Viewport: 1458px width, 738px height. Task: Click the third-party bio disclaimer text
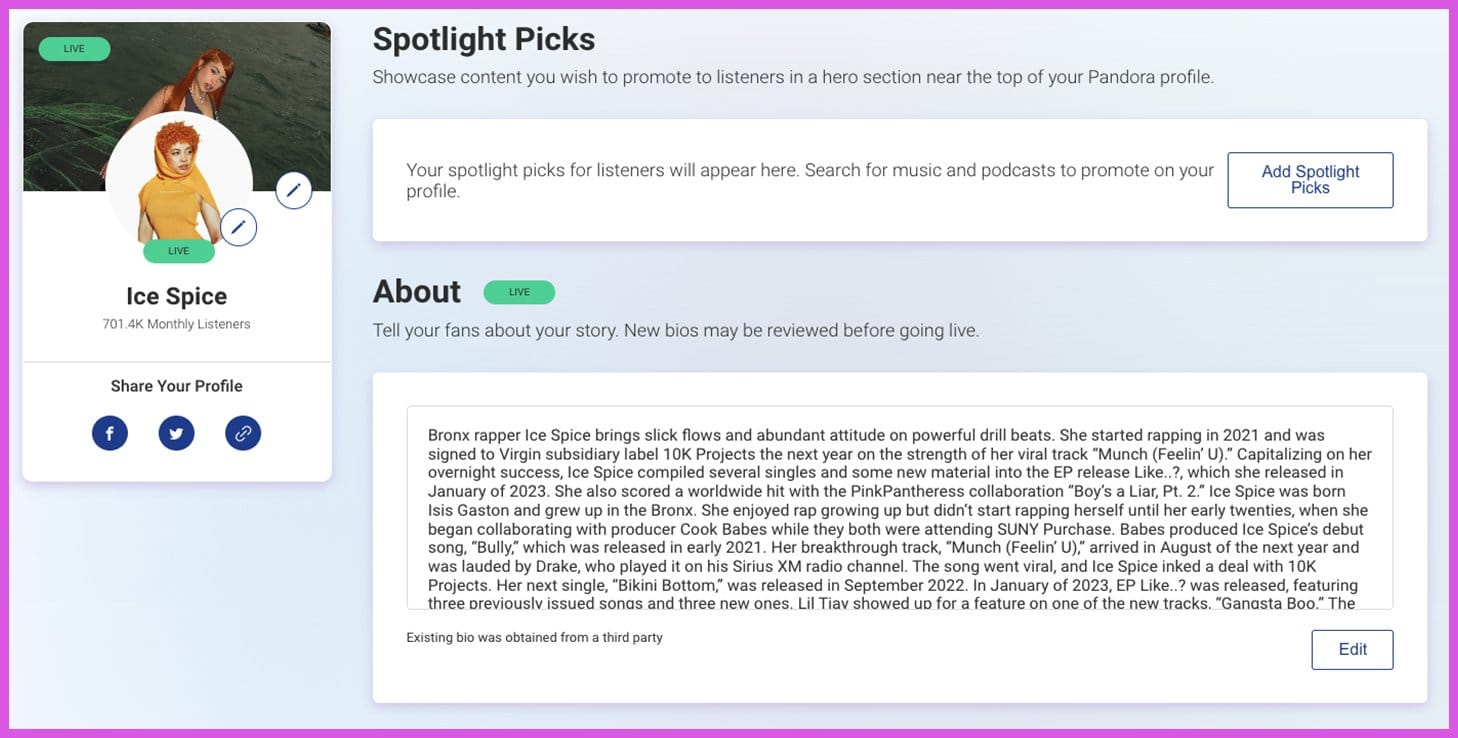tap(533, 636)
